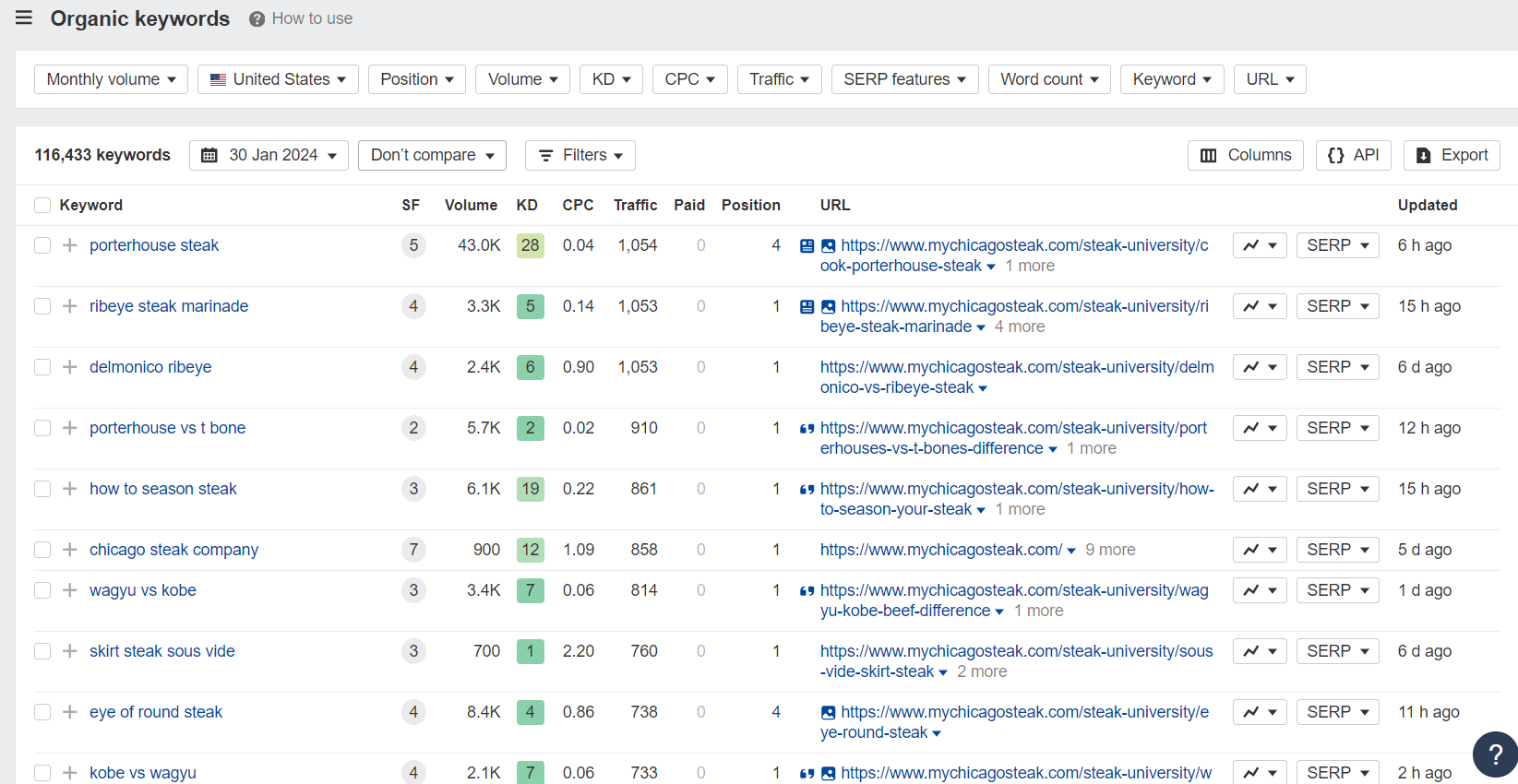
Task: Click SF count 7 for chicago steak company
Action: pos(413,550)
